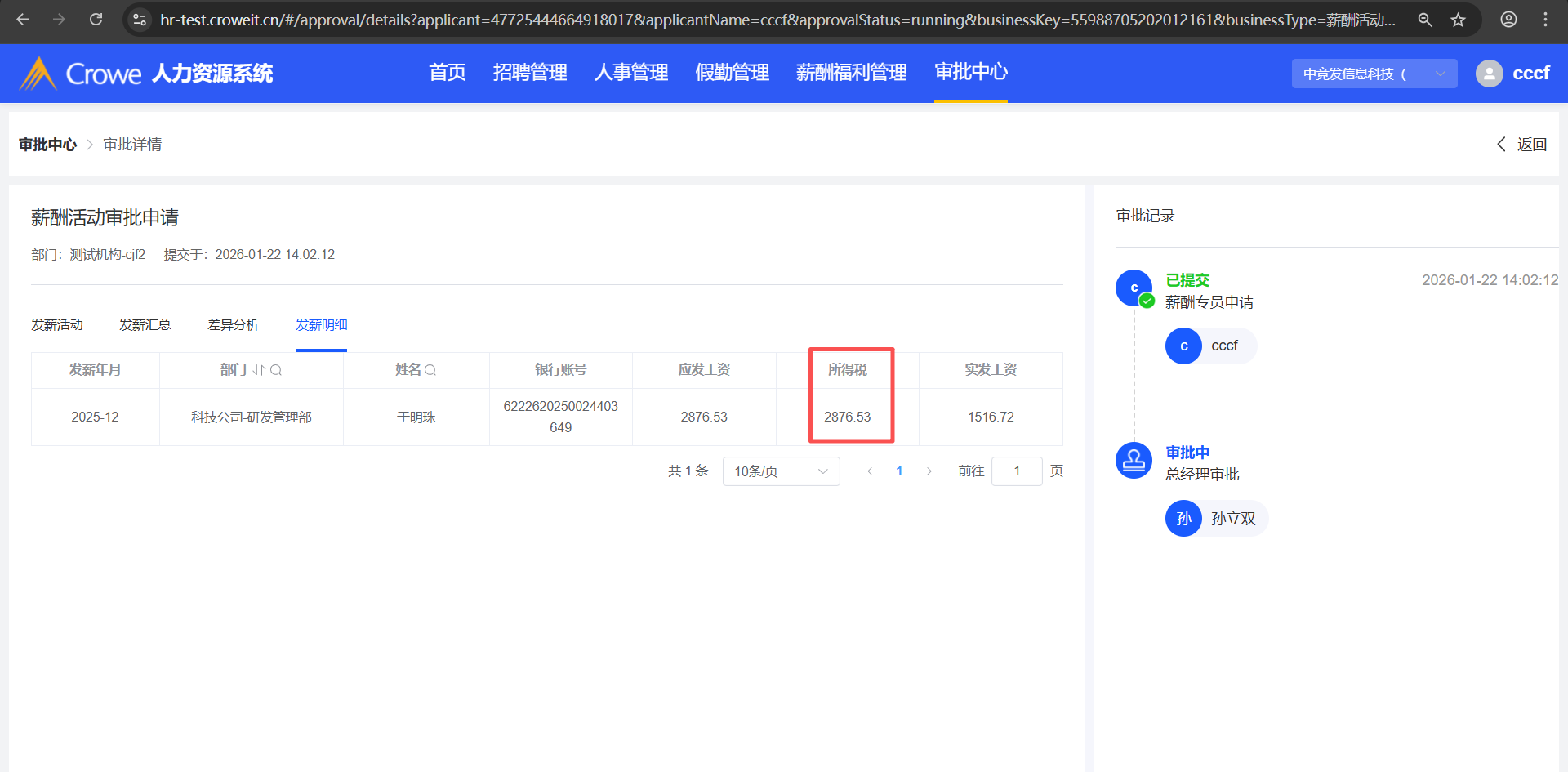
Task: Open the browser three-dot menu
Action: (x=1545, y=20)
